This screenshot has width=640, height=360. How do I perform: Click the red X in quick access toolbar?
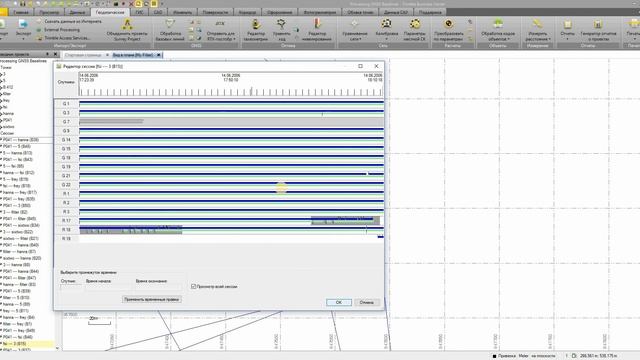coord(131,4)
